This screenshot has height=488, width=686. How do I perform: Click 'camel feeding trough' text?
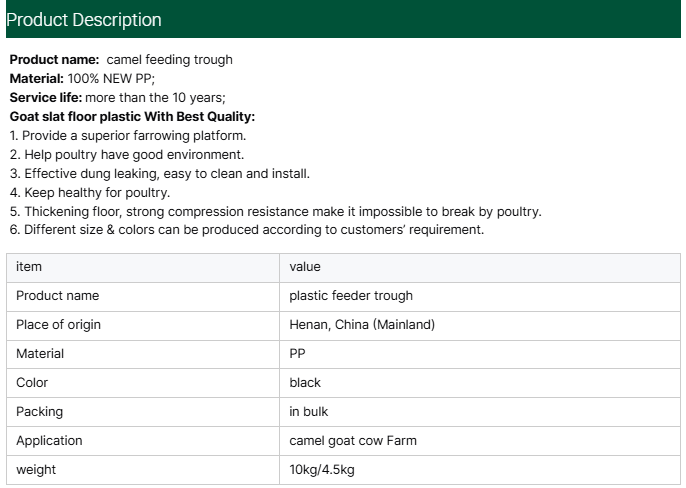click(169, 60)
